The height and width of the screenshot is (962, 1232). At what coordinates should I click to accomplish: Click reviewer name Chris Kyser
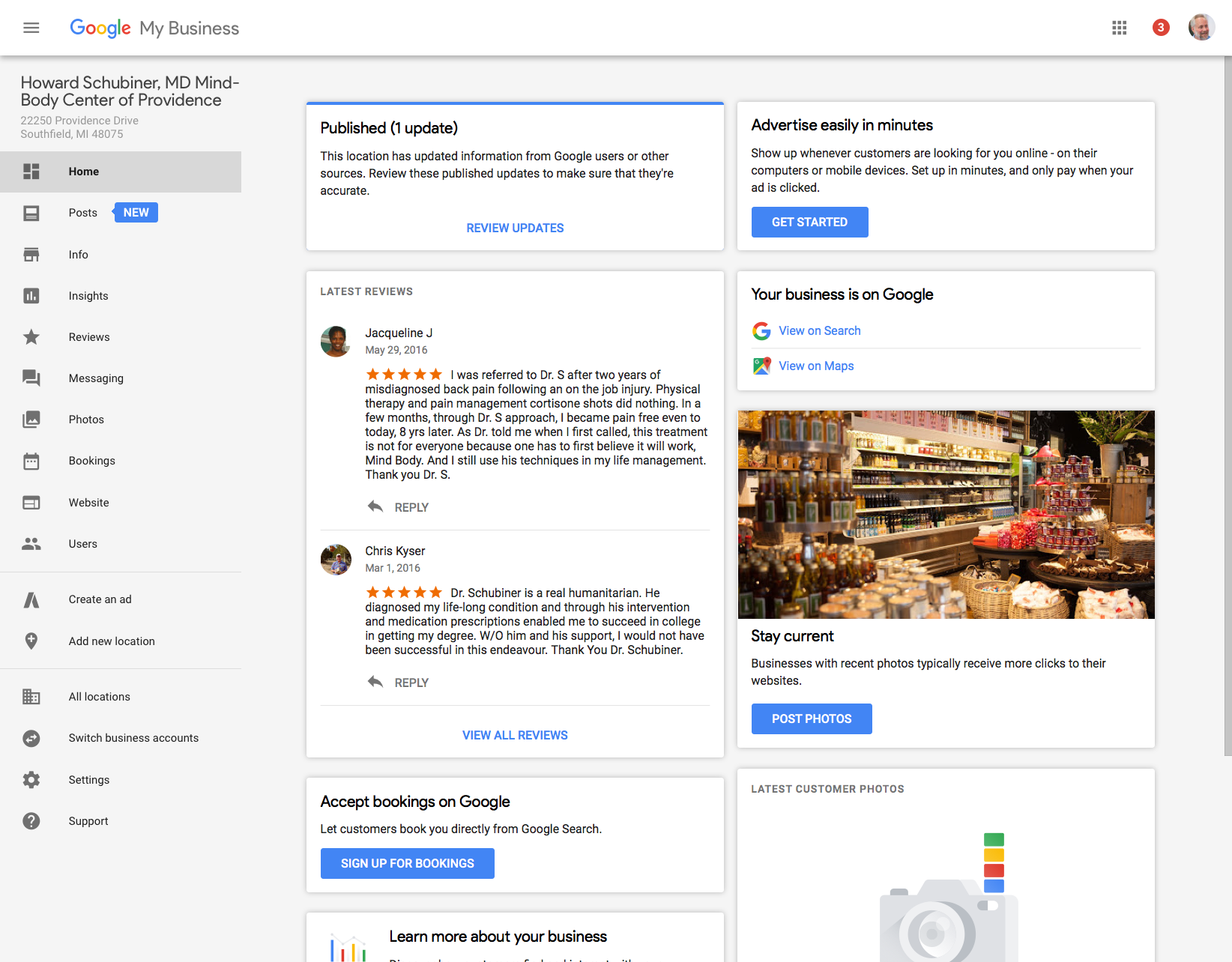point(395,551)
